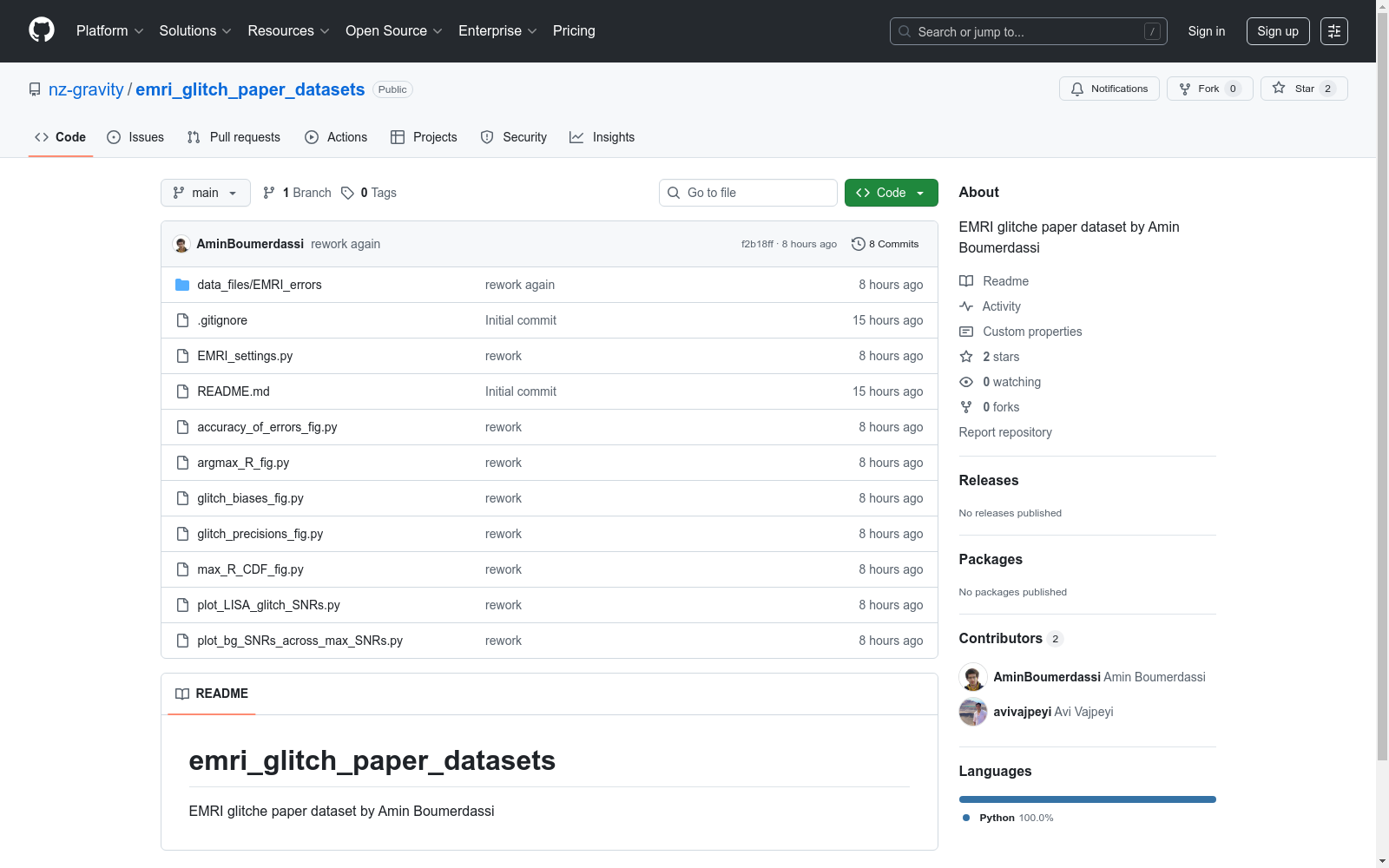This screenshot has width=1389, height=868.
Task: Click the bell icon in Notifications button
Action: pyautogui.click(x=1077, y=89)
